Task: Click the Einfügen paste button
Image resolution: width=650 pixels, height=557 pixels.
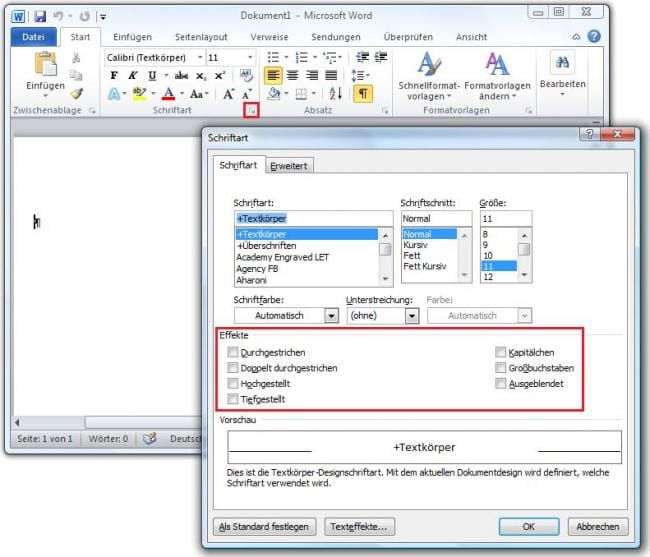Action: (x=45, y=75)
